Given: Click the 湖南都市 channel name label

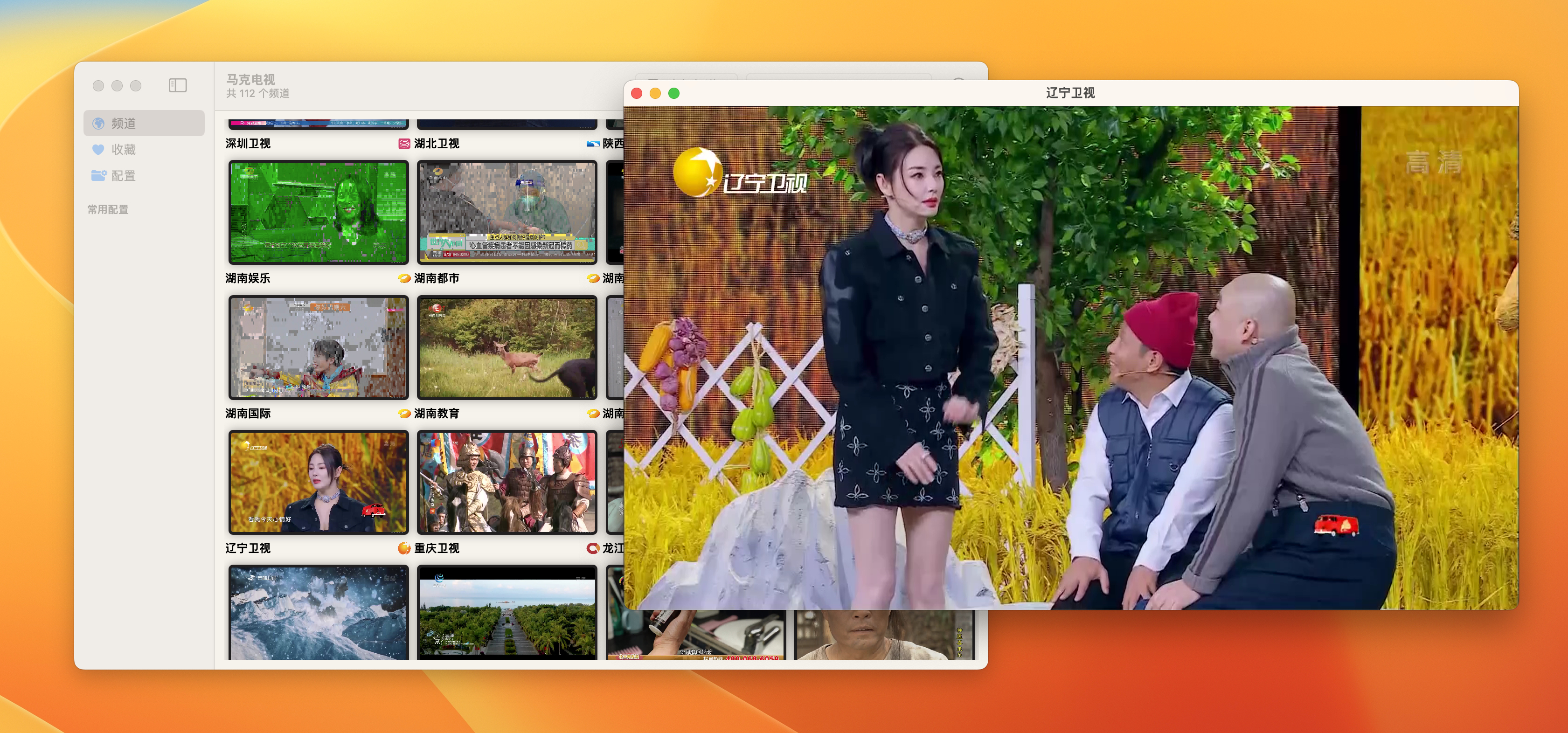Looking at the screenshot, I should point(437,278).
